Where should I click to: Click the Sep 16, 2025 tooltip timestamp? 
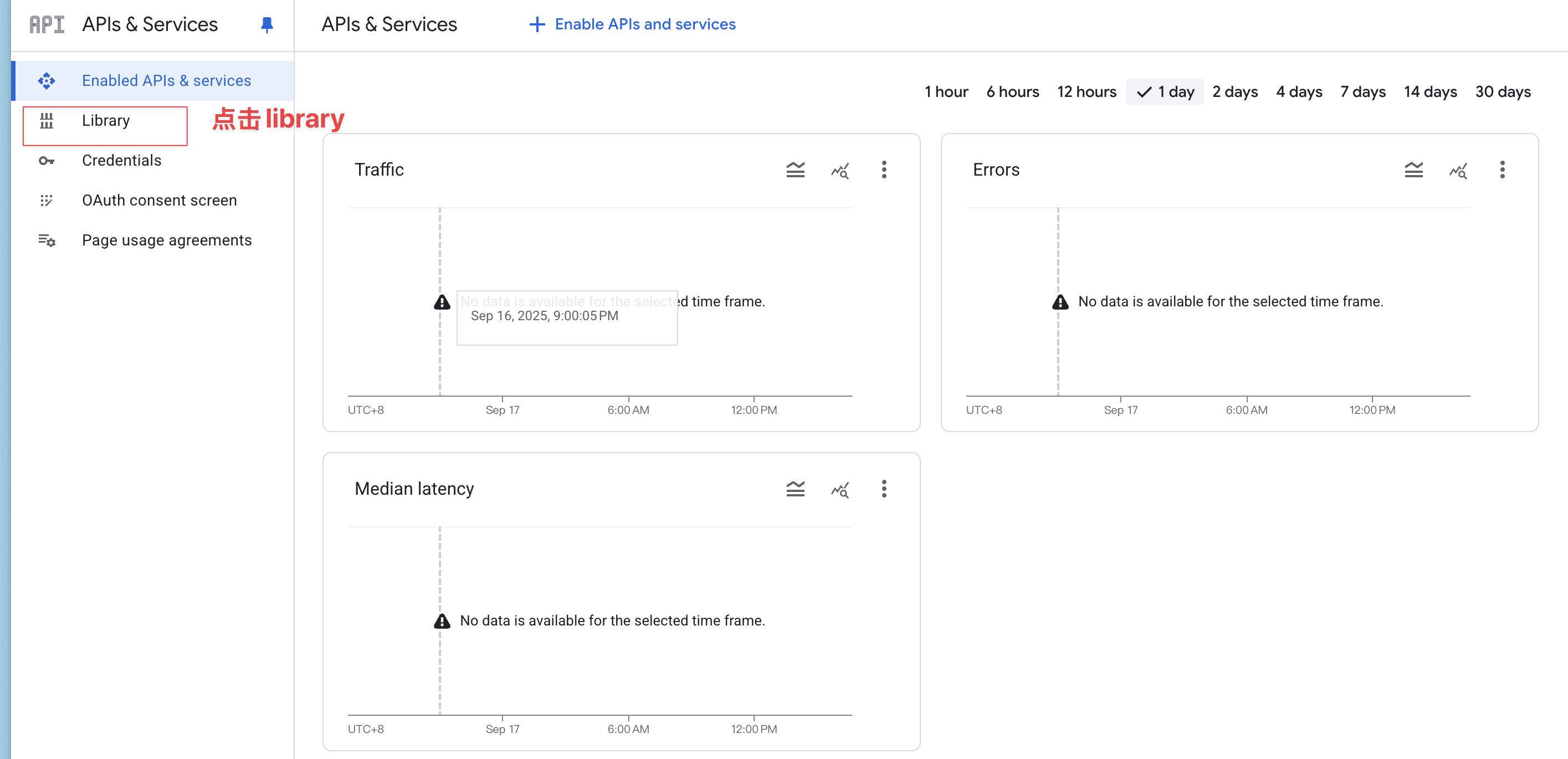[544, 316]
